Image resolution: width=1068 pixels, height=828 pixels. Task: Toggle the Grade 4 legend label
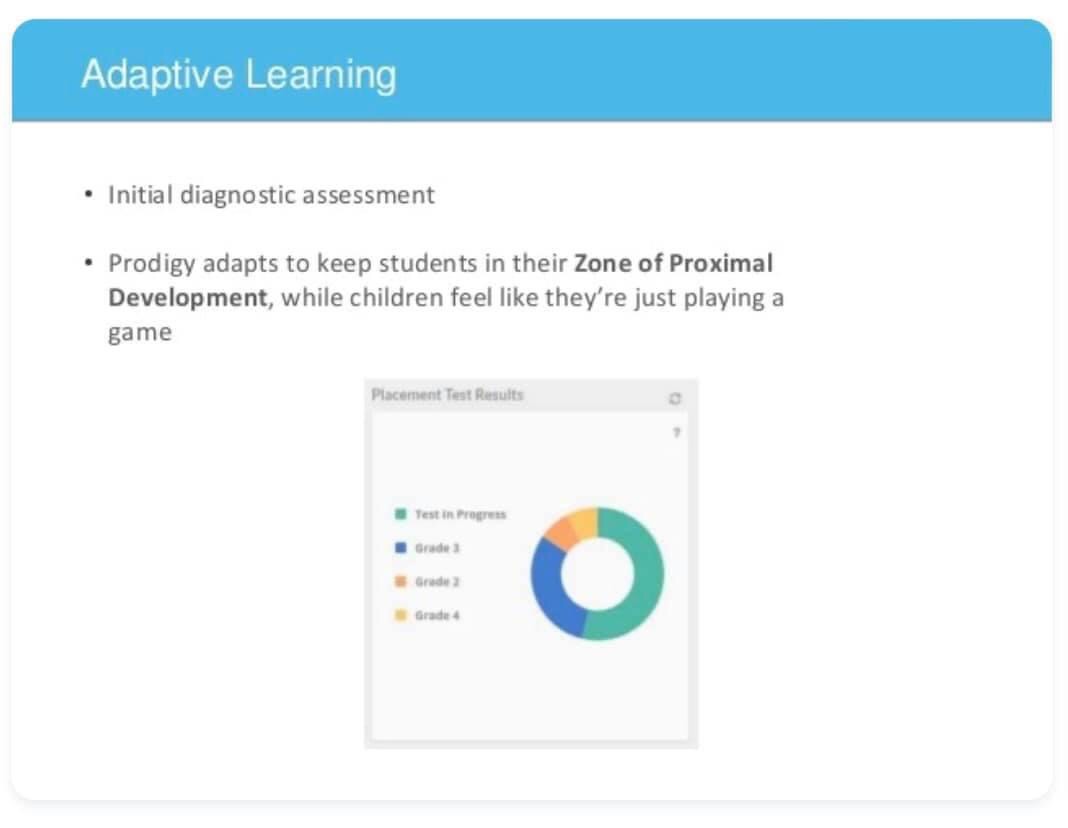tap(437, 615)
